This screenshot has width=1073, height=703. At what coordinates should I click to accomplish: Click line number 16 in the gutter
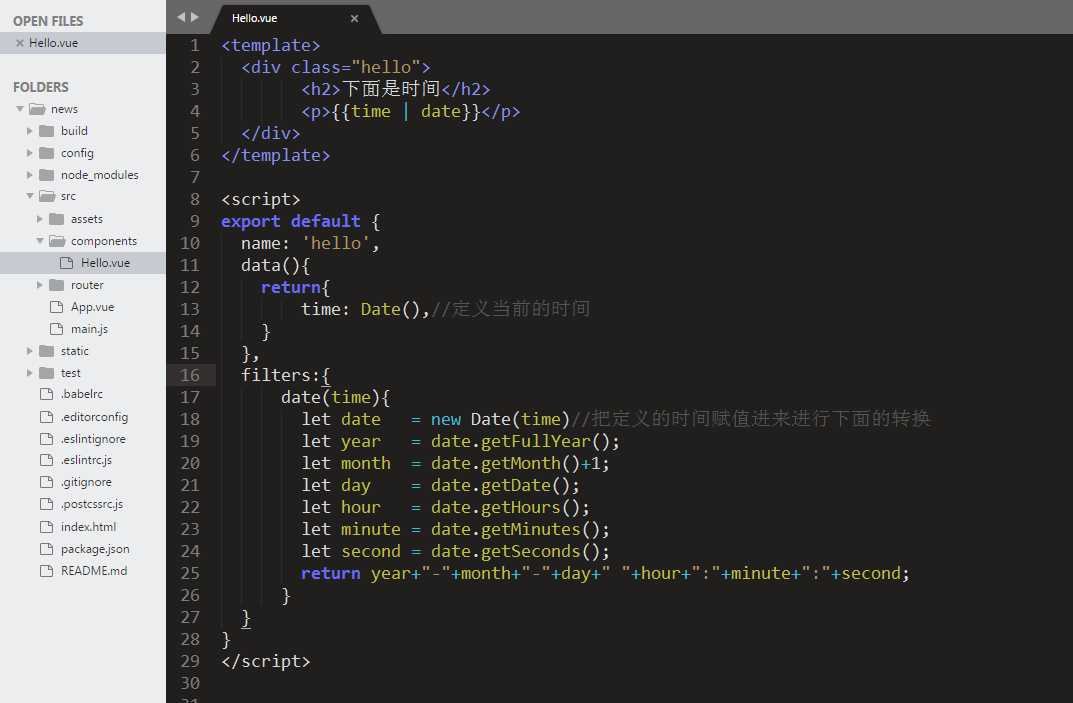click(190, 375)
